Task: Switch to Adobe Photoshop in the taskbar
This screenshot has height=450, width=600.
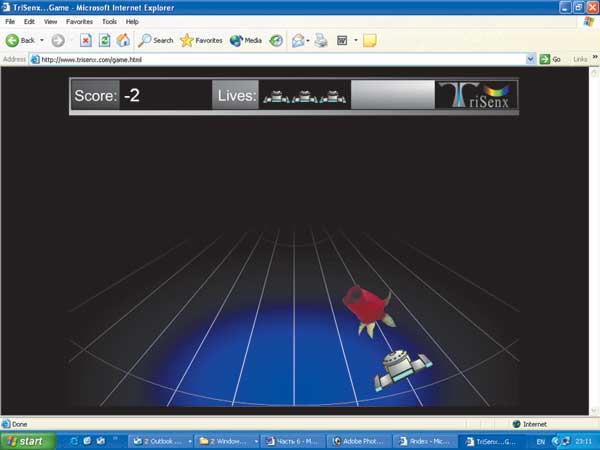Action: pos(358,440)
